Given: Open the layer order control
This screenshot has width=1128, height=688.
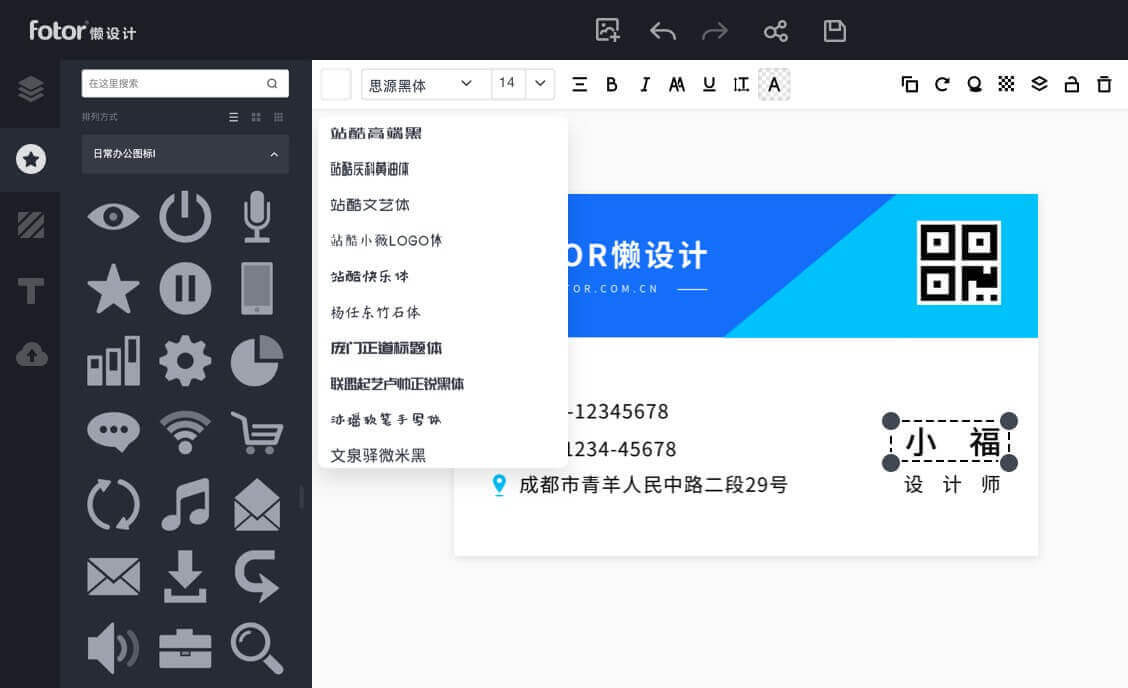Looking at the screenshot, I should coord(1038,84).
